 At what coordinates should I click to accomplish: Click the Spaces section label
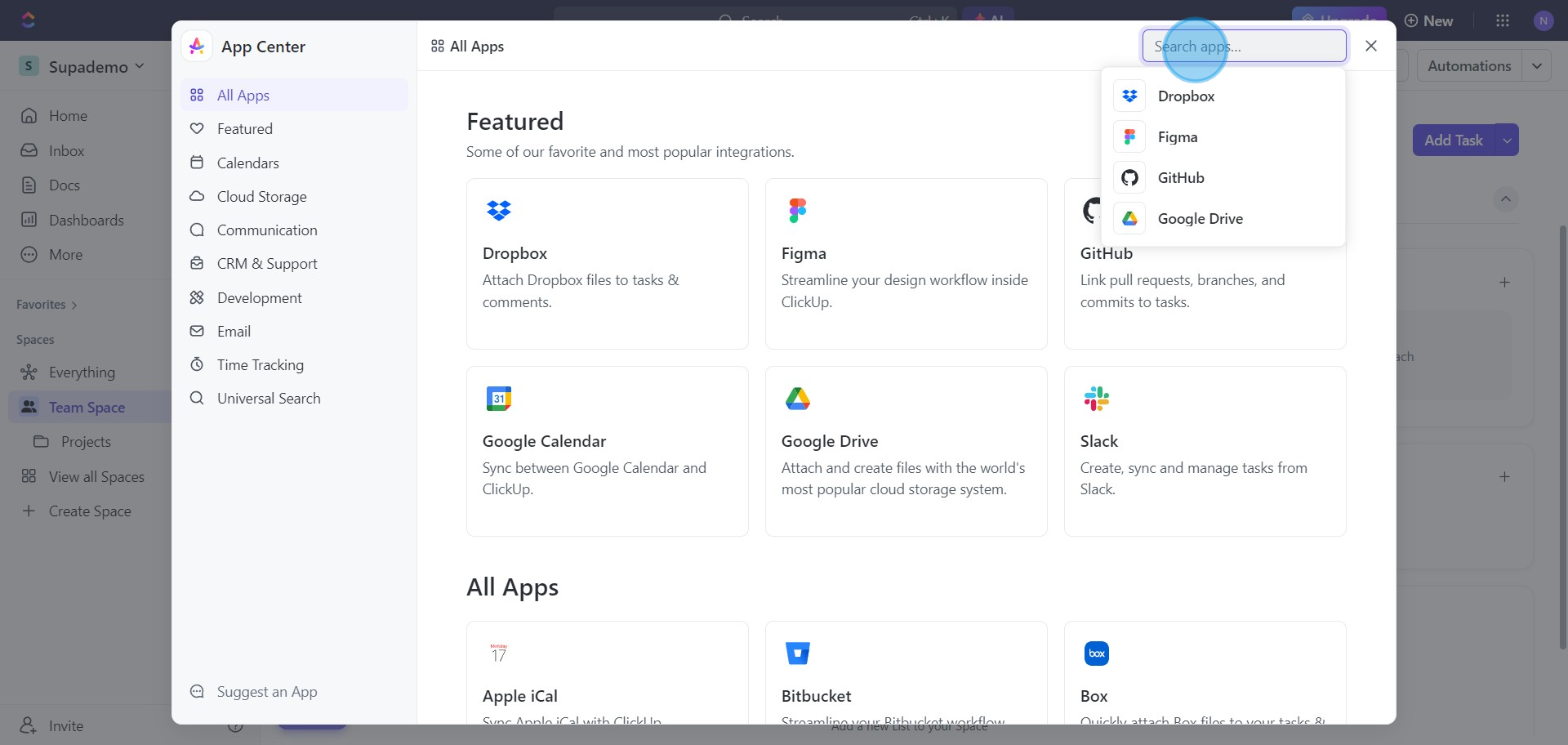click(35, 340)
